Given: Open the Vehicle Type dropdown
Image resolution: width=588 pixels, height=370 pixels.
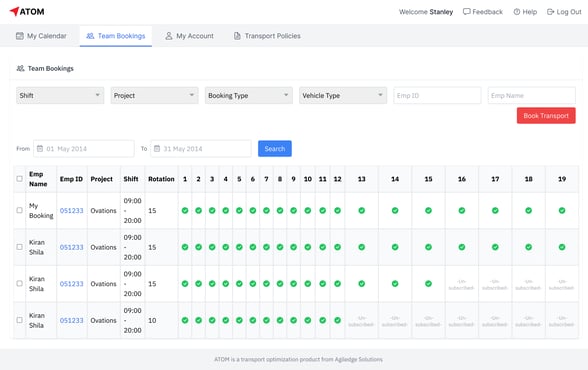Looking at the screenshot, I should tap(343, 96).
